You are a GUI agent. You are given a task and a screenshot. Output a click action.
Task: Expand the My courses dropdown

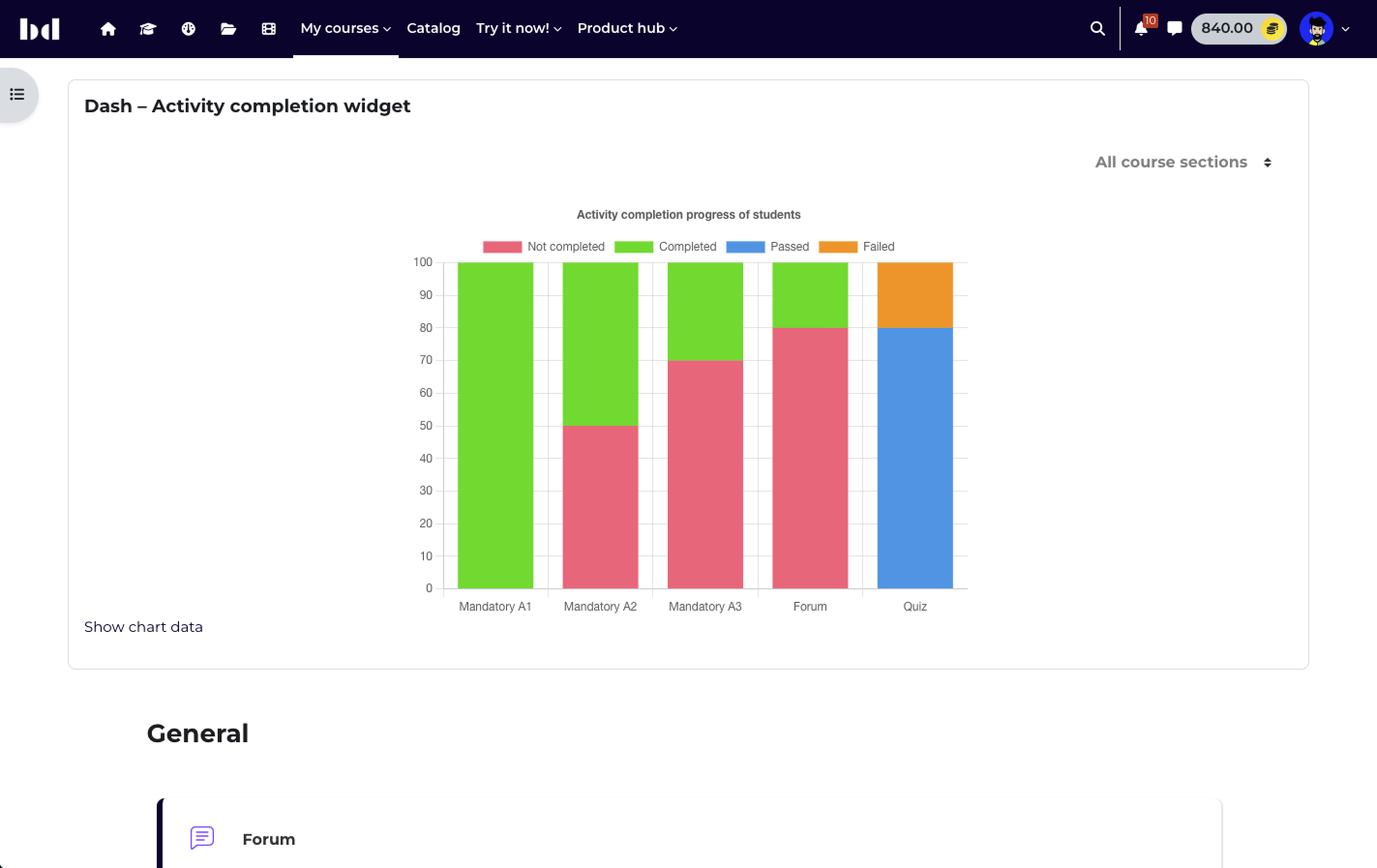pos(345,29)
